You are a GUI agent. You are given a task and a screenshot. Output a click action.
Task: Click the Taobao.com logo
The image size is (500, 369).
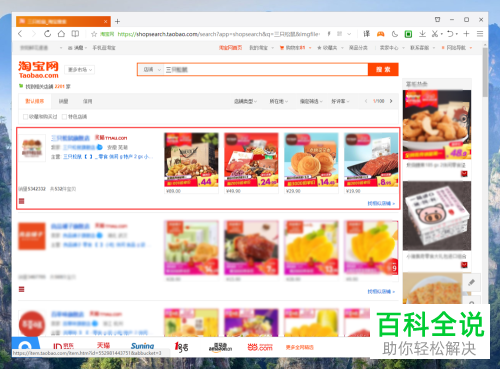(38, 69)
